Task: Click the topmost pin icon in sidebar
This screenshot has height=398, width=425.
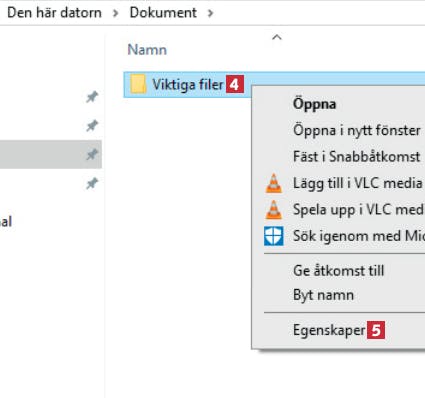Action: coord(92,97)
